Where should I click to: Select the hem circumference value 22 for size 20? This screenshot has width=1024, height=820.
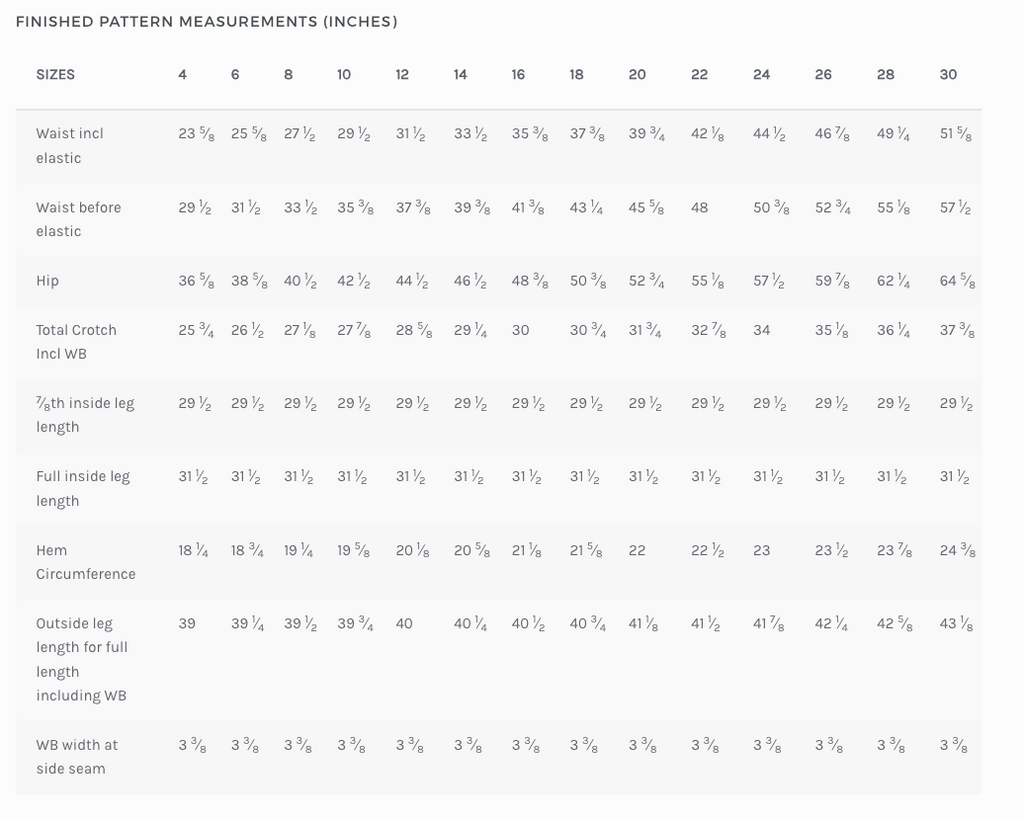pyautogui.click(x=637, y=550)
